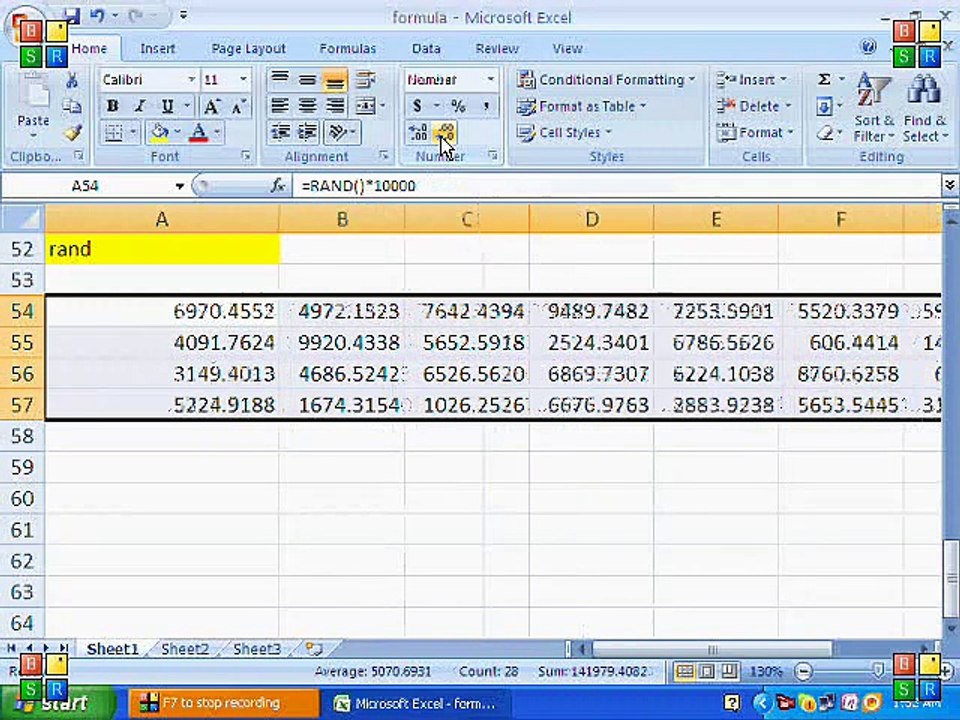The image size is (960, 720).
Task: Toggle Bold formatting
Action: [x=112, y=106]
